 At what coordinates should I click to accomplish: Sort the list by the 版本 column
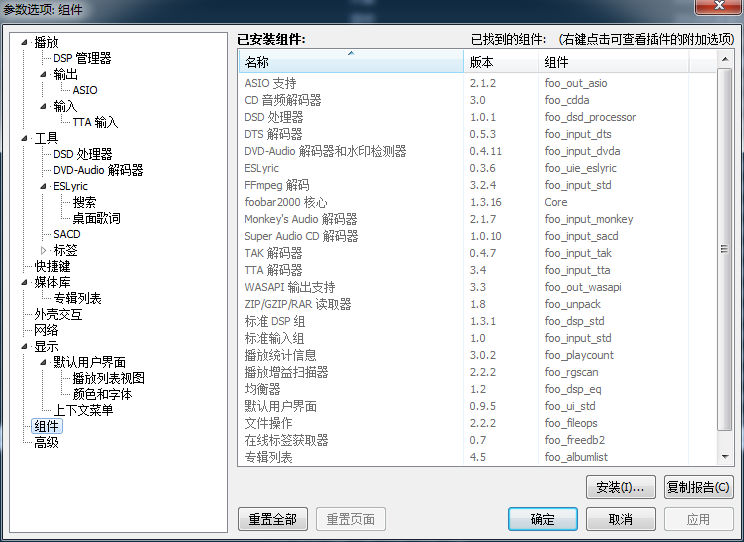[500, 62]
